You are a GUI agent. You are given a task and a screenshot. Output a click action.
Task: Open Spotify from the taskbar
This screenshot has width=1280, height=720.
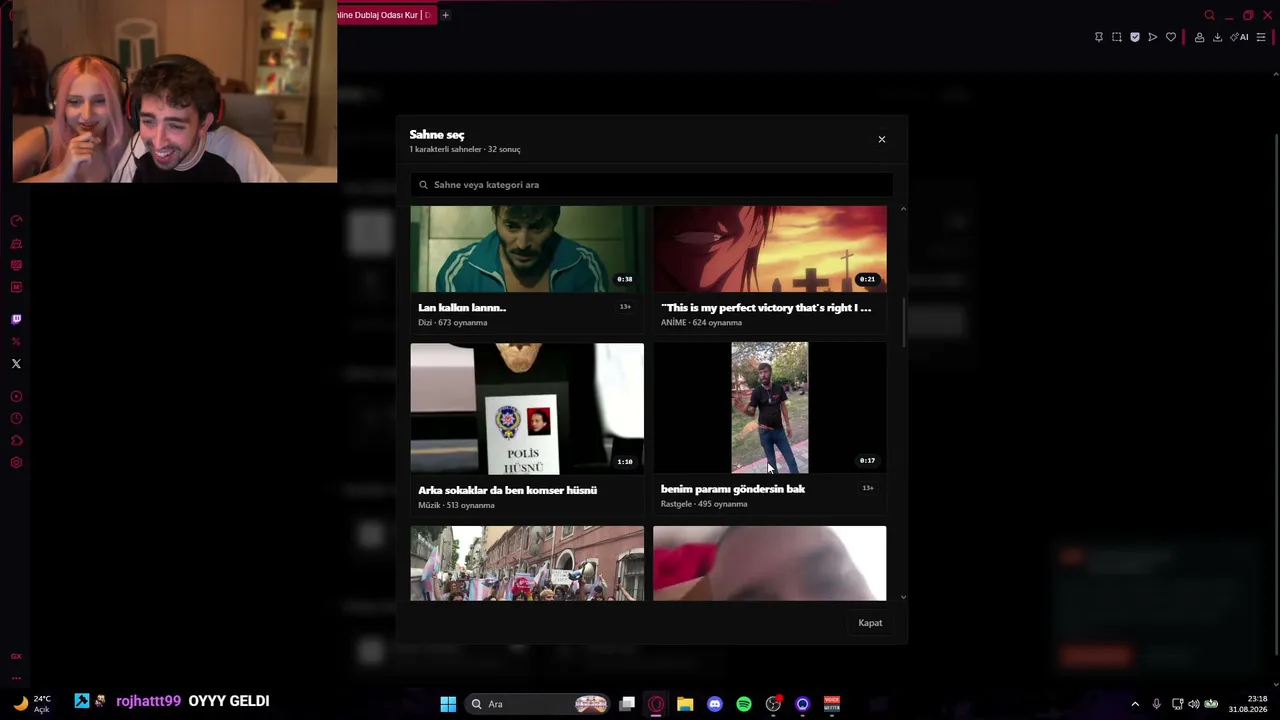pyautogui.click(x=744, y=704)
